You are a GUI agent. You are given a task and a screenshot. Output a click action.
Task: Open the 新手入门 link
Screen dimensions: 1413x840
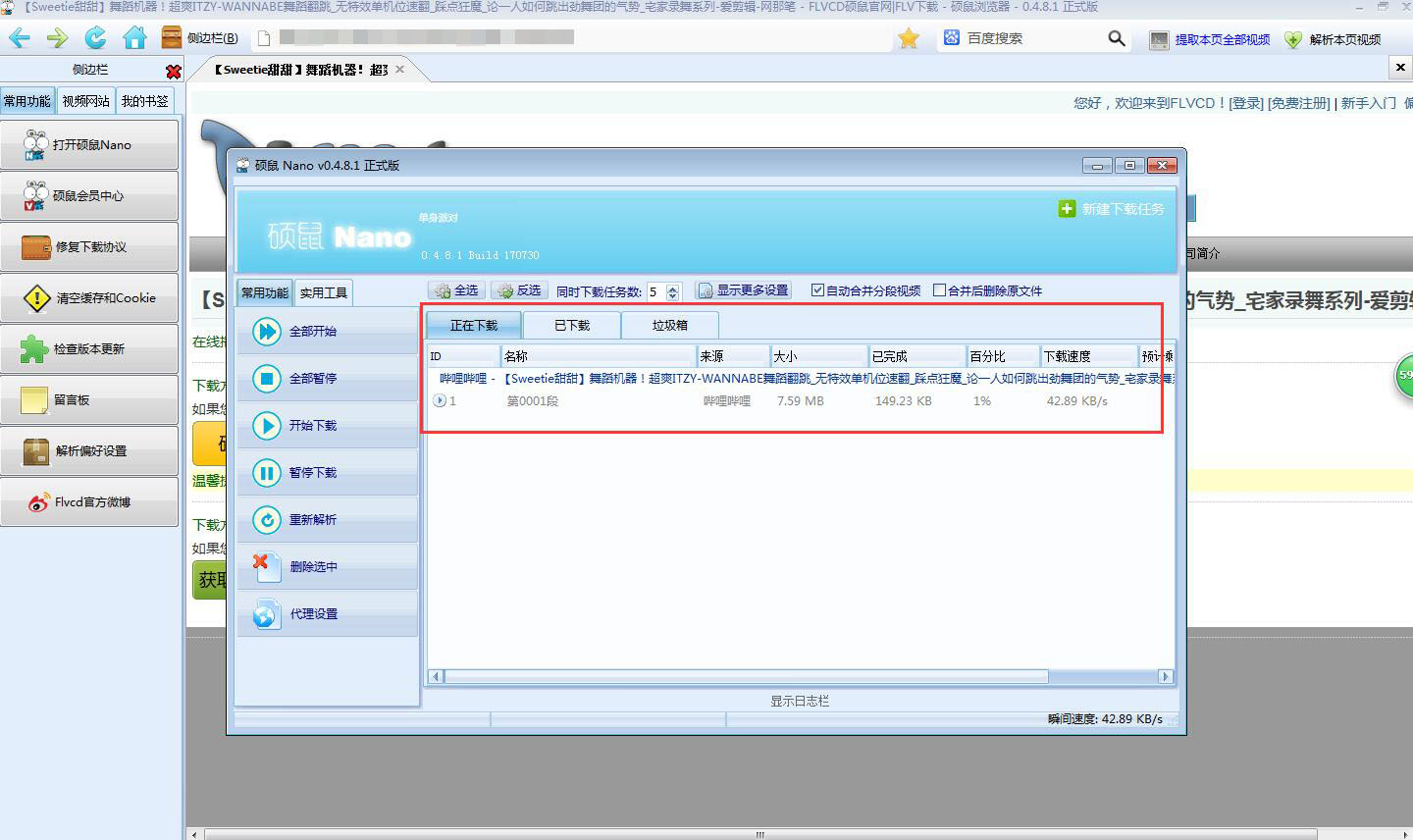[1368, 103]
